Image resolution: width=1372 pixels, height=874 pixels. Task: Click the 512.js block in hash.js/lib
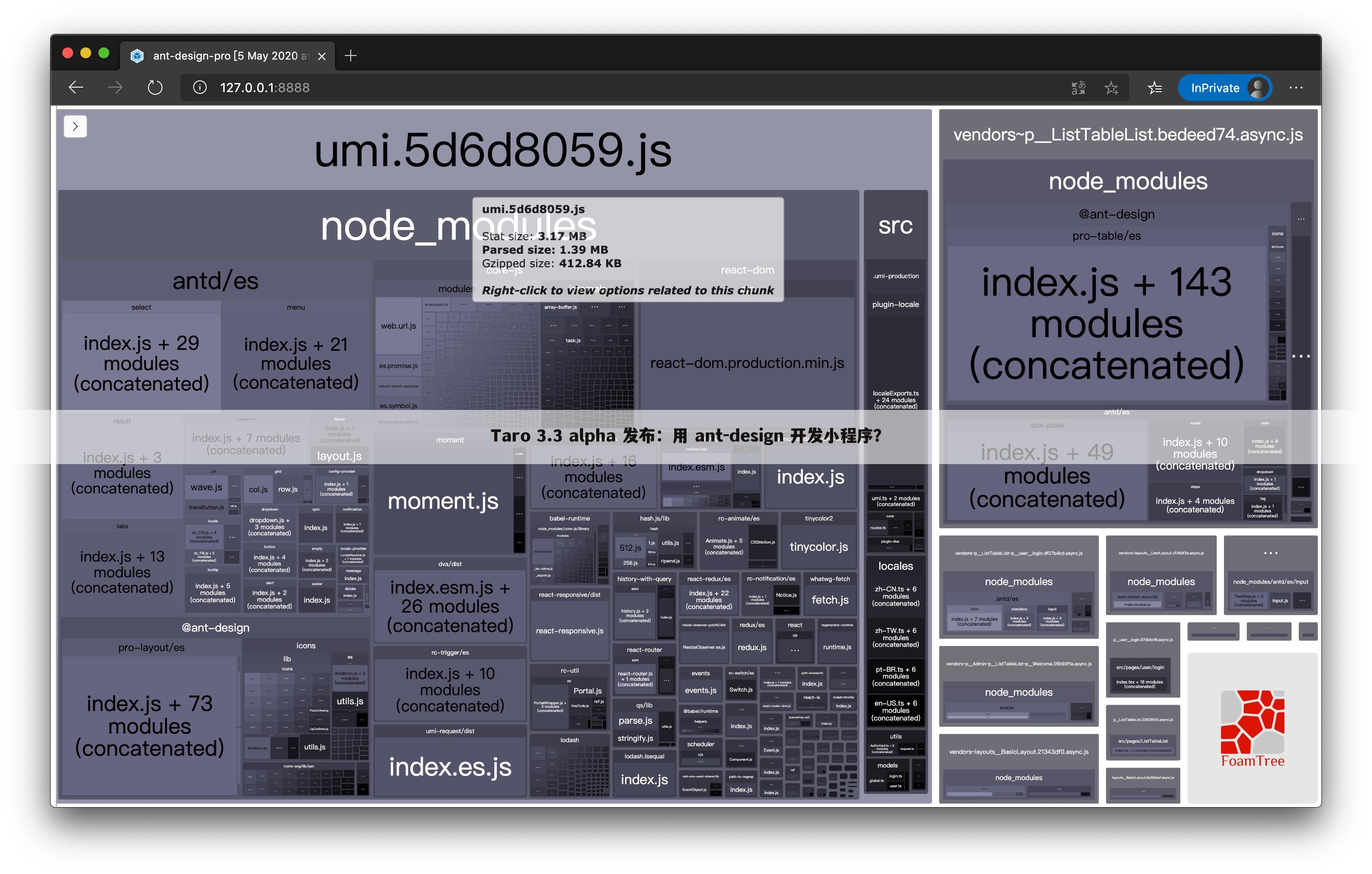[x=630, y=548]
